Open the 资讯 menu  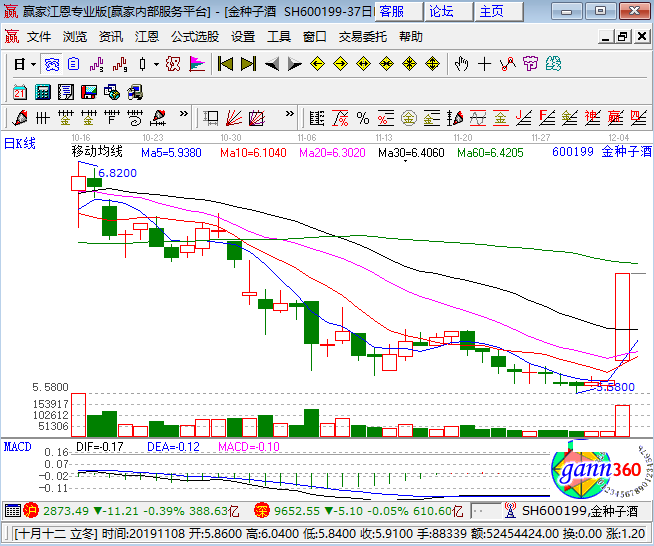(111, 37)
